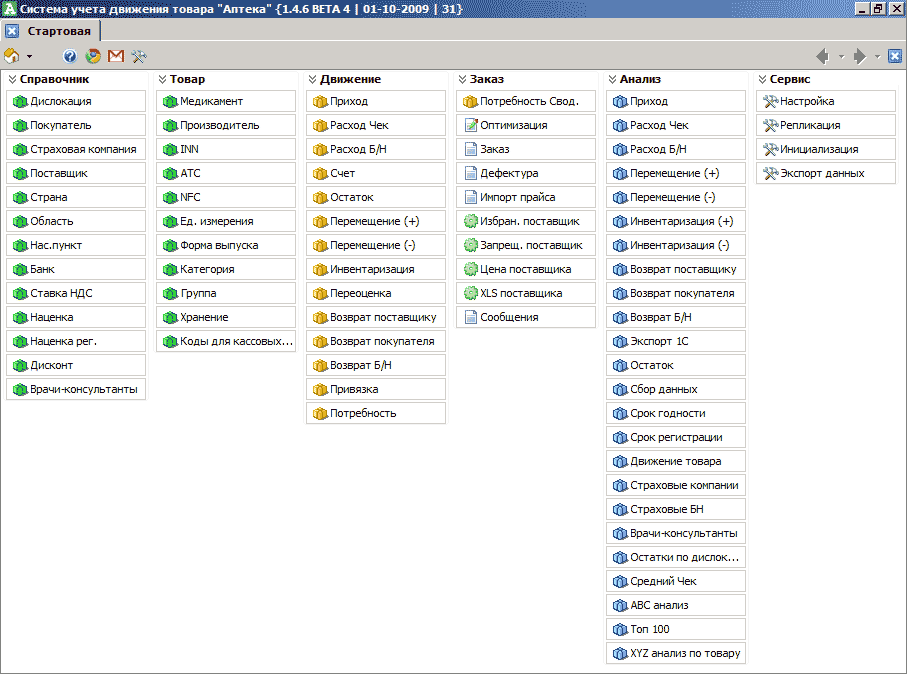The image size is (907, 674).
Task: Open Средний Чек report
Action: coord(676,581)
